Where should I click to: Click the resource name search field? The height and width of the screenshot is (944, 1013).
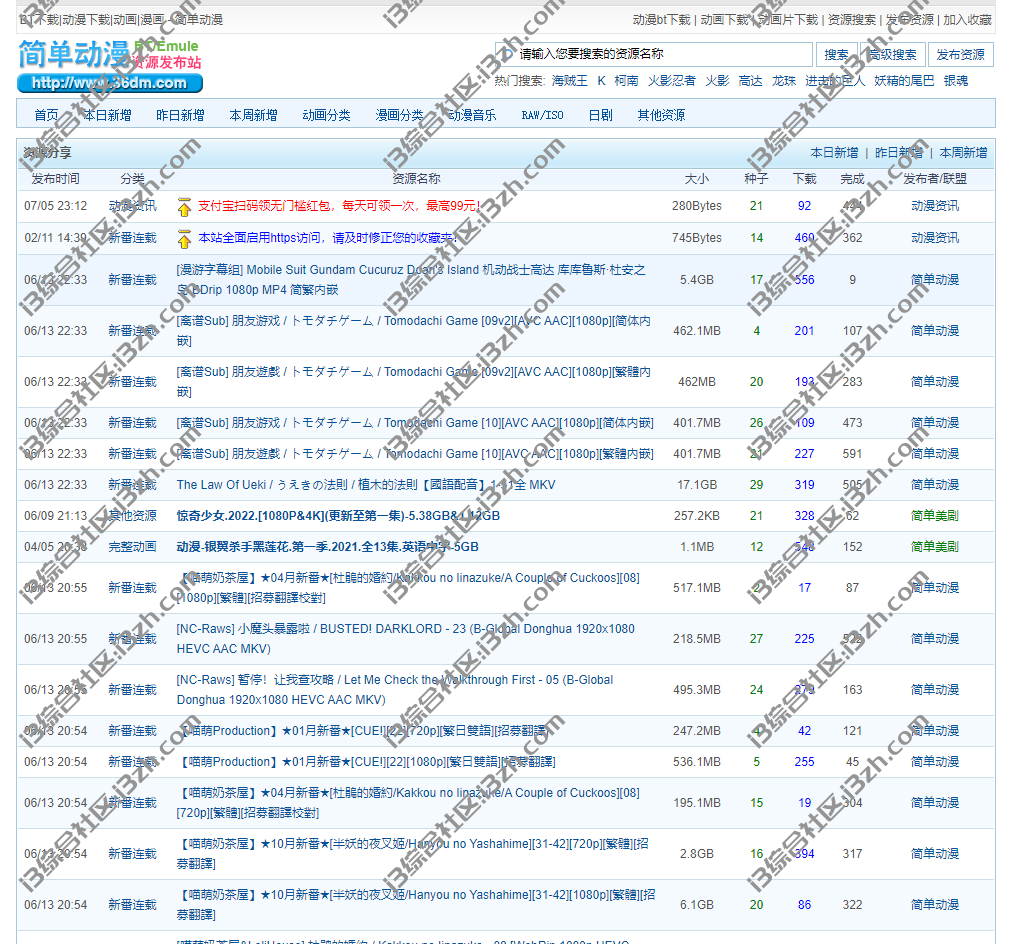click(x=653, y=54)
